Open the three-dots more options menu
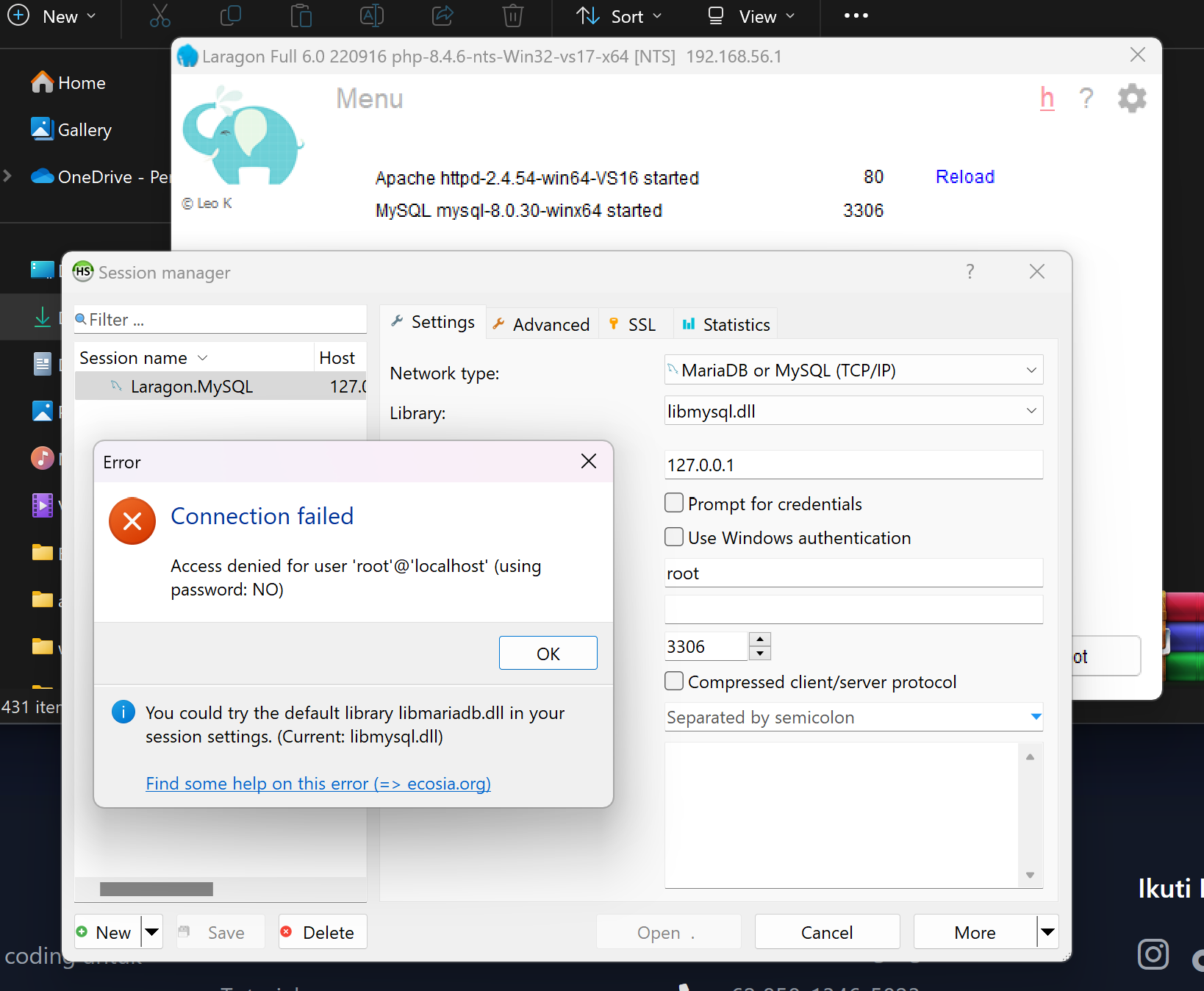Viewport: 1204px width, 991px height. pyautogui.click(x=856, y=16)
